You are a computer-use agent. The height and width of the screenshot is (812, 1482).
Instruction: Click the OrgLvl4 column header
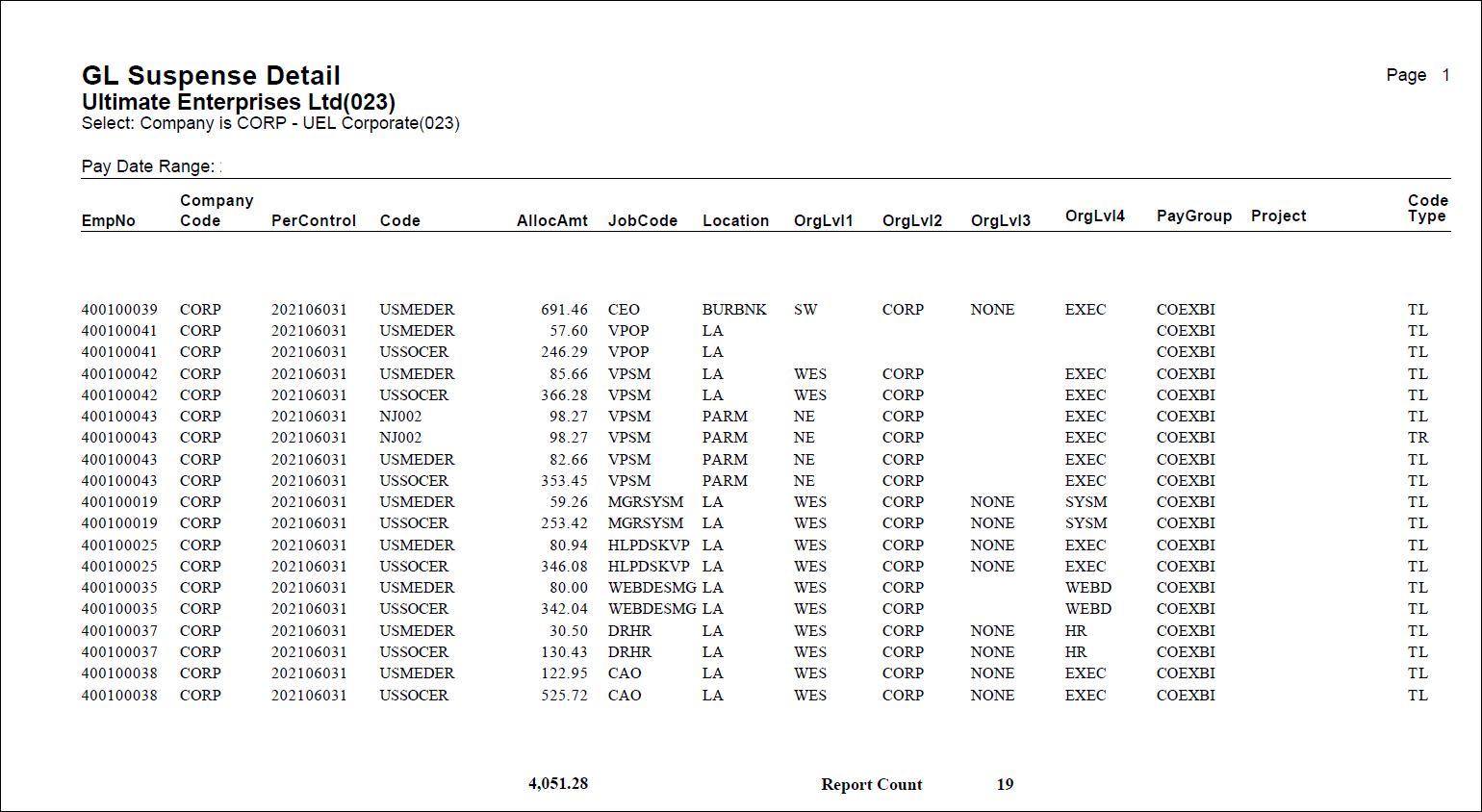click(1095, 216)
